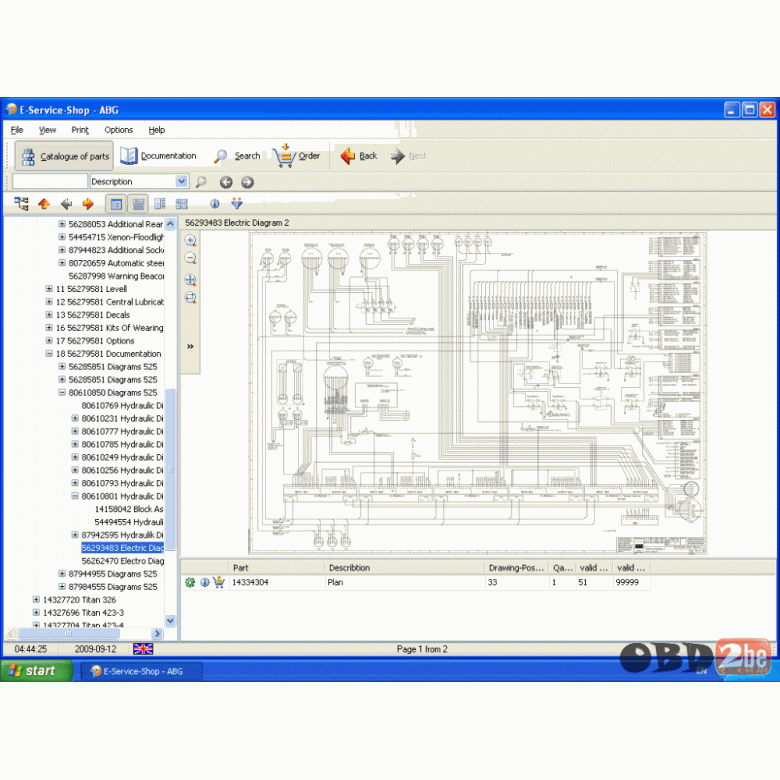Click the tree structure icon
Image resolution: width=780 pixels, height=780 pixels.
pyautogui.click(x=21, y=203)
